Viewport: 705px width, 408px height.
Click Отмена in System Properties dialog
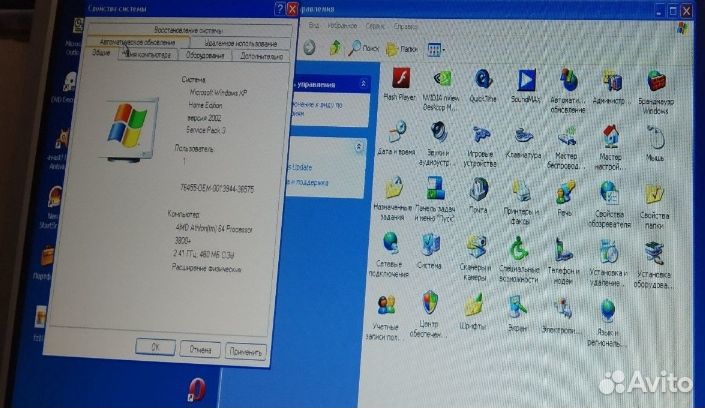click(x=200, y=349)
